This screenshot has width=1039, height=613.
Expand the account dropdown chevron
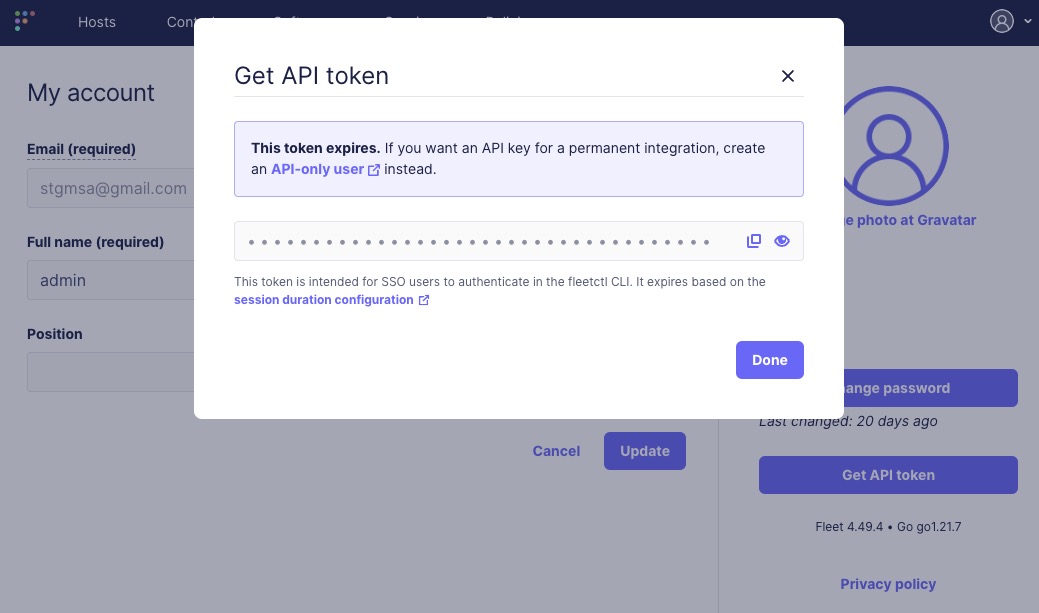tap(1028, 21)
